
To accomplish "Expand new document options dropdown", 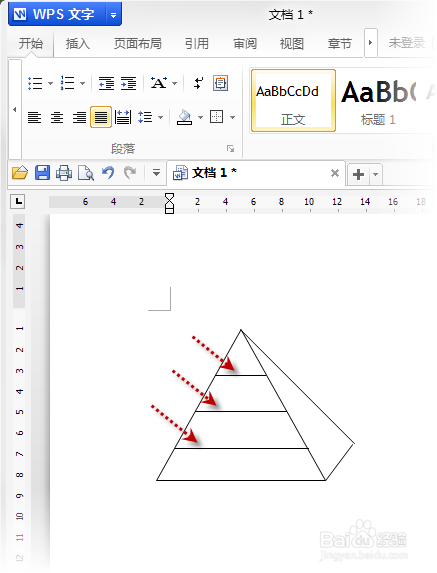I will click(376, 174).
